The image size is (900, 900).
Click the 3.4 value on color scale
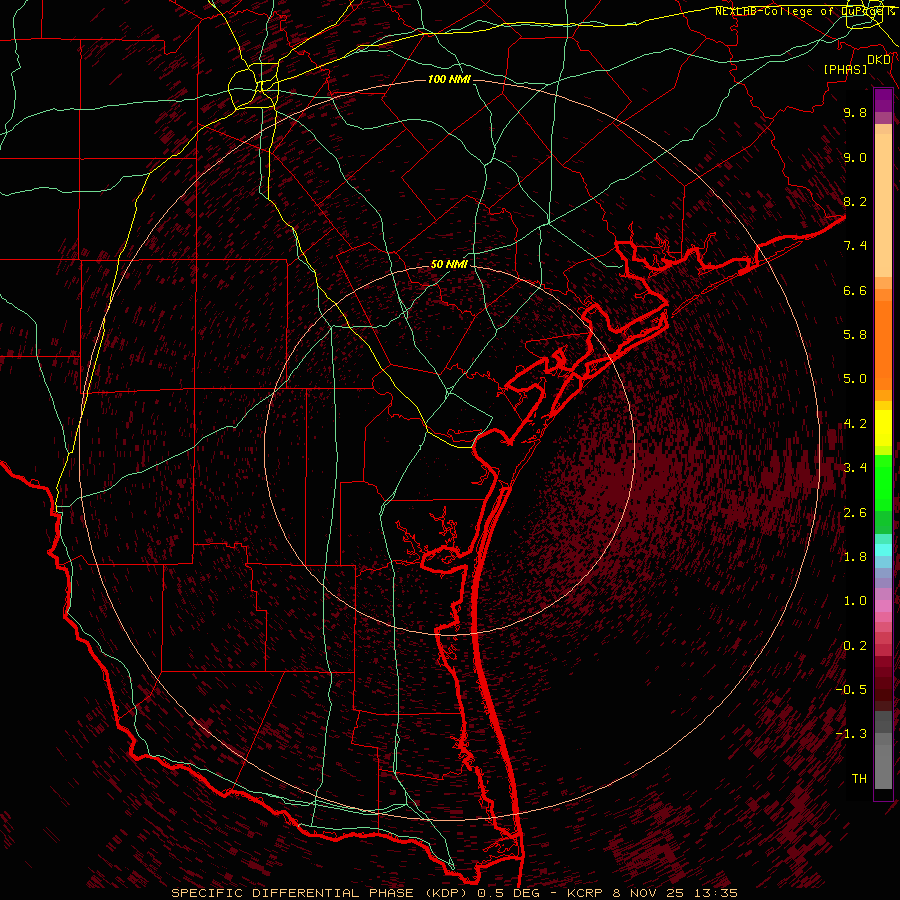point(855,468)
